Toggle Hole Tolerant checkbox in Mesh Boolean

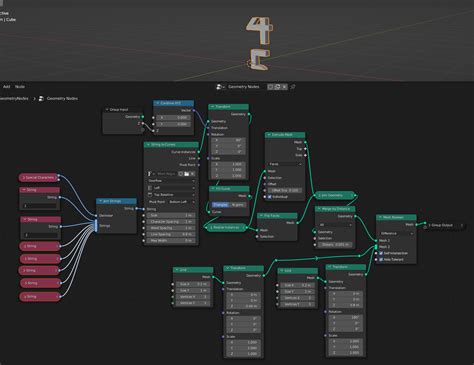tap(381, 260)
